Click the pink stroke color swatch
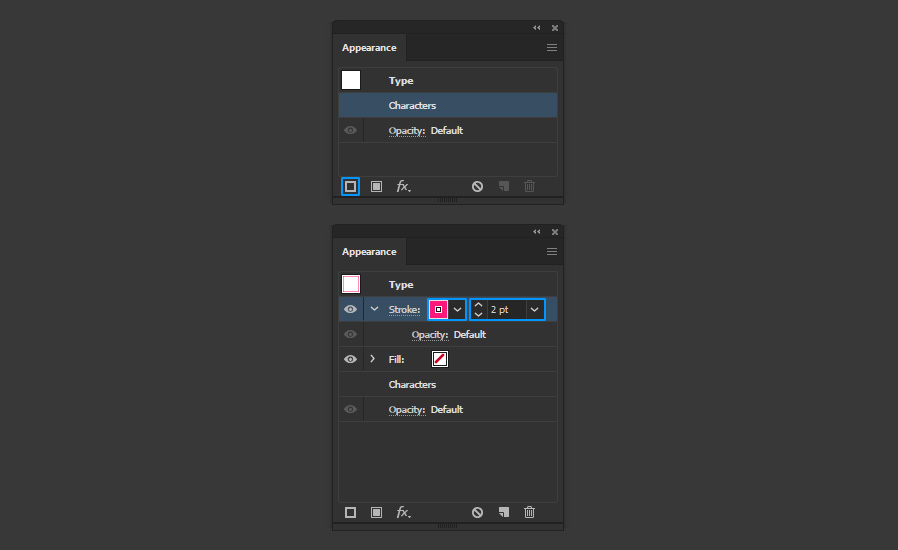The height and width of the screenshot is (550, 898). (439, 309)
